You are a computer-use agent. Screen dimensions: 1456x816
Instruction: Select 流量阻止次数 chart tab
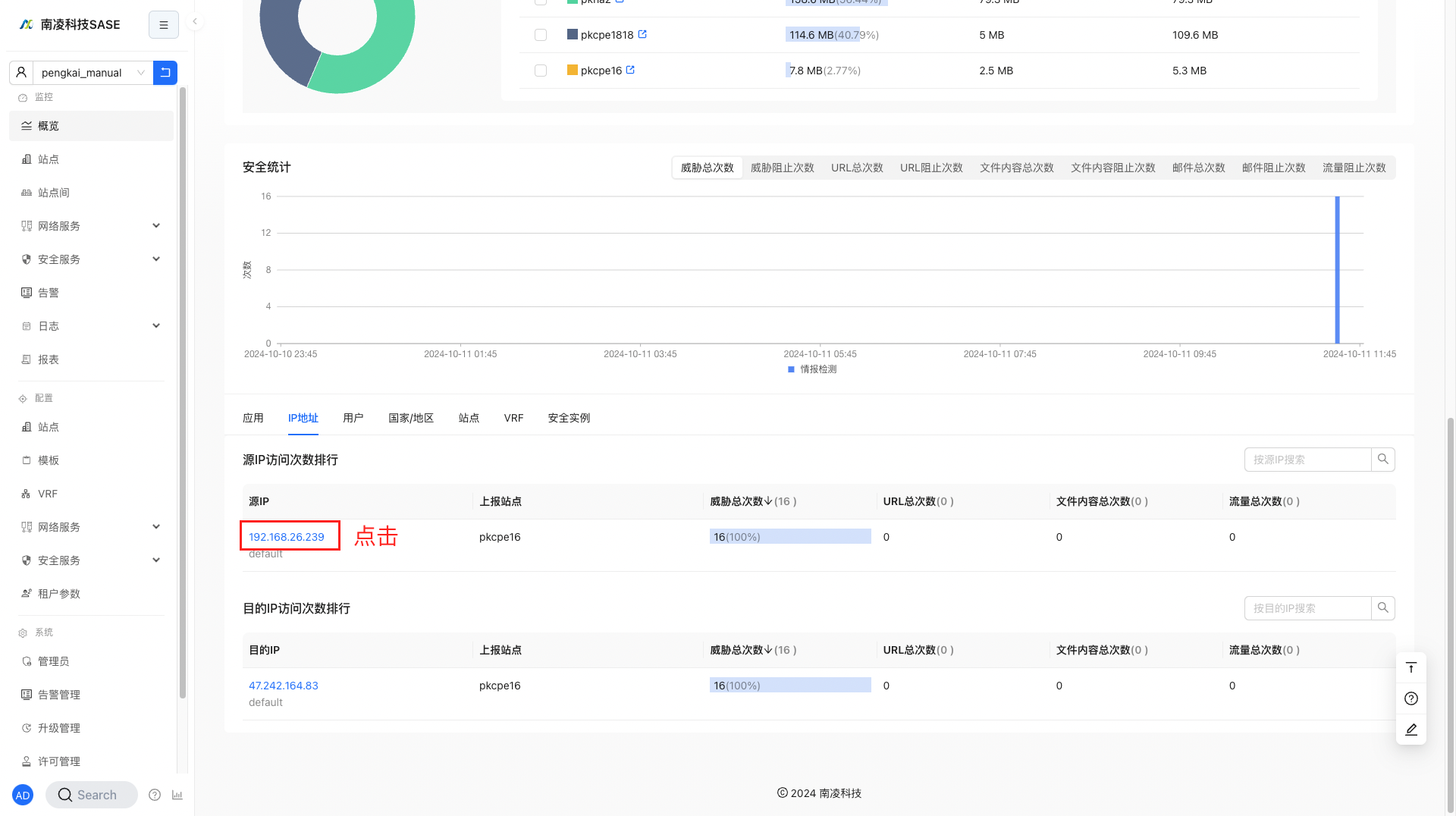[1354, 168]
